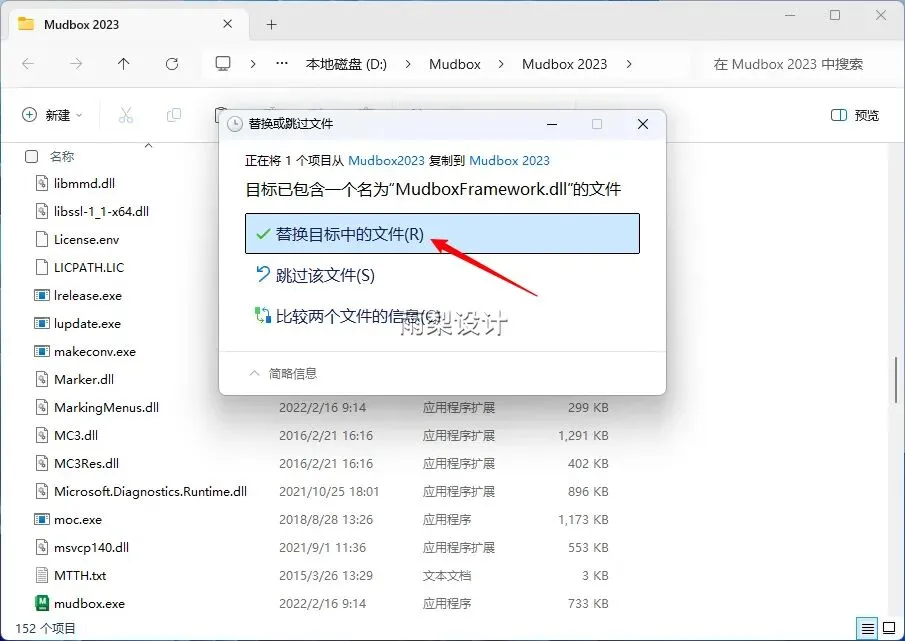The width and height of the screenshot is (905, 641).
Task: Select libssl-1_1-x64.dll file
Action: click(x=102, y=211)
